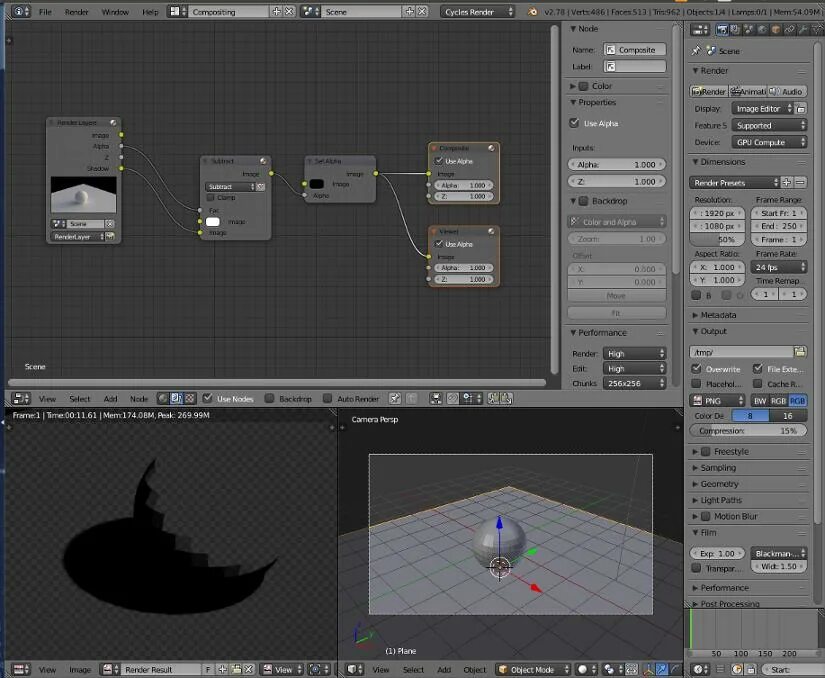Open the Display Image Editor dropdown
The width and height of the screenshot is (825, 678).
click(762, 109)
